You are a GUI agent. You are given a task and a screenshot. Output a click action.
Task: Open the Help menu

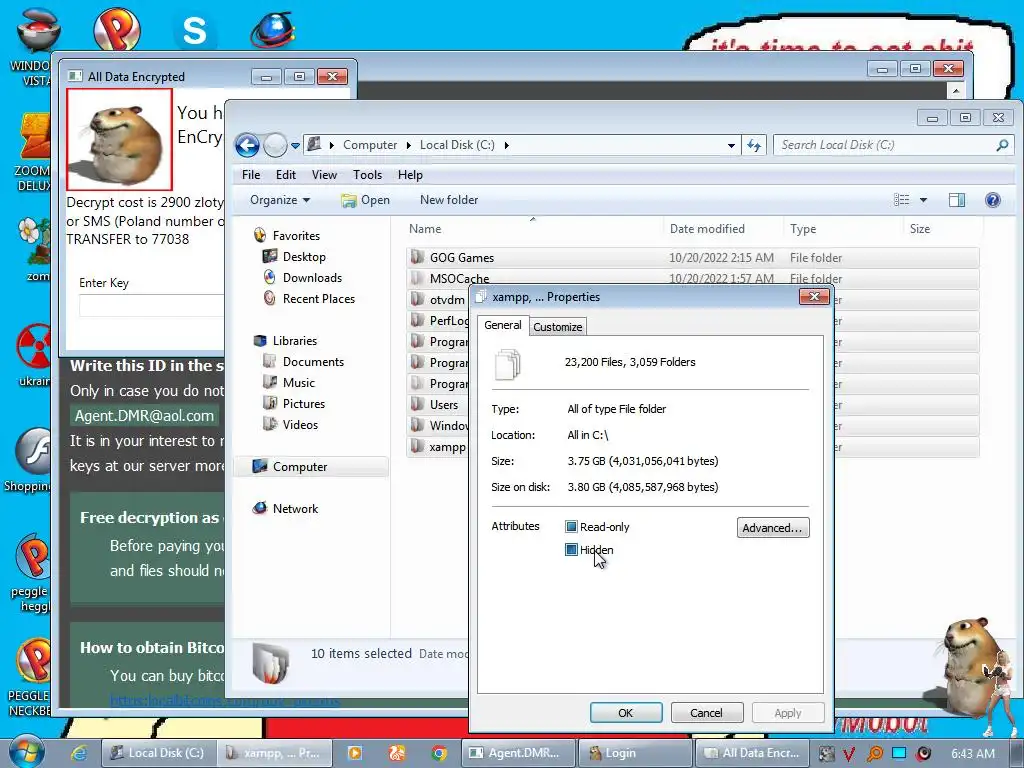[410, 174]
